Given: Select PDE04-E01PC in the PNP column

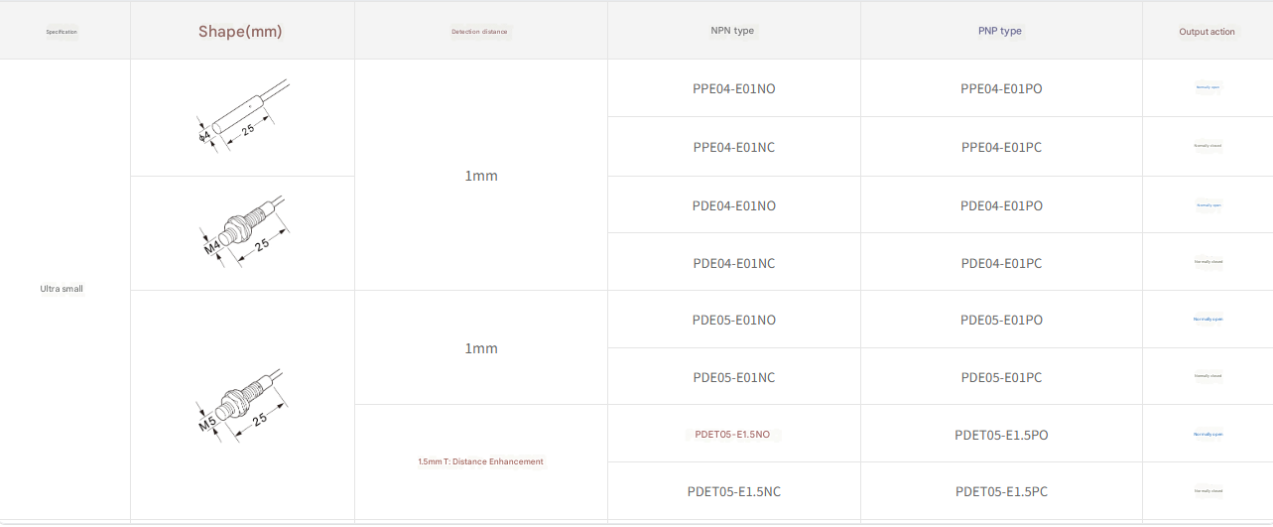Looking at the screenshot, I should (x=1001, y=263).
